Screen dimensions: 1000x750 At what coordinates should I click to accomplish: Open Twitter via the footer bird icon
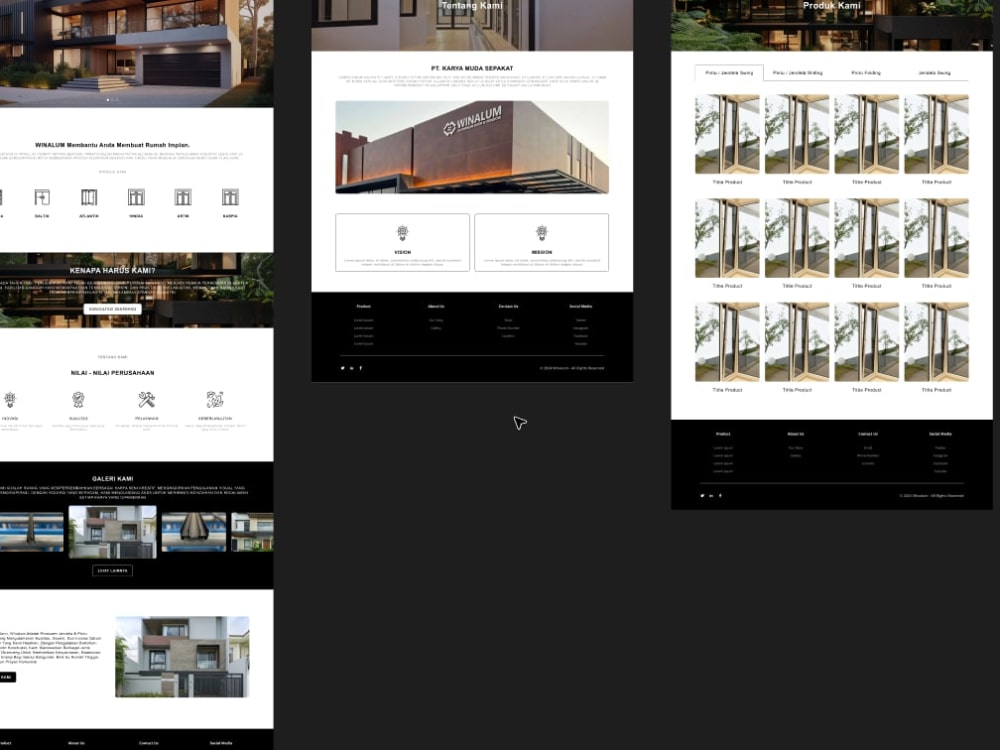(x=342, y=368)
